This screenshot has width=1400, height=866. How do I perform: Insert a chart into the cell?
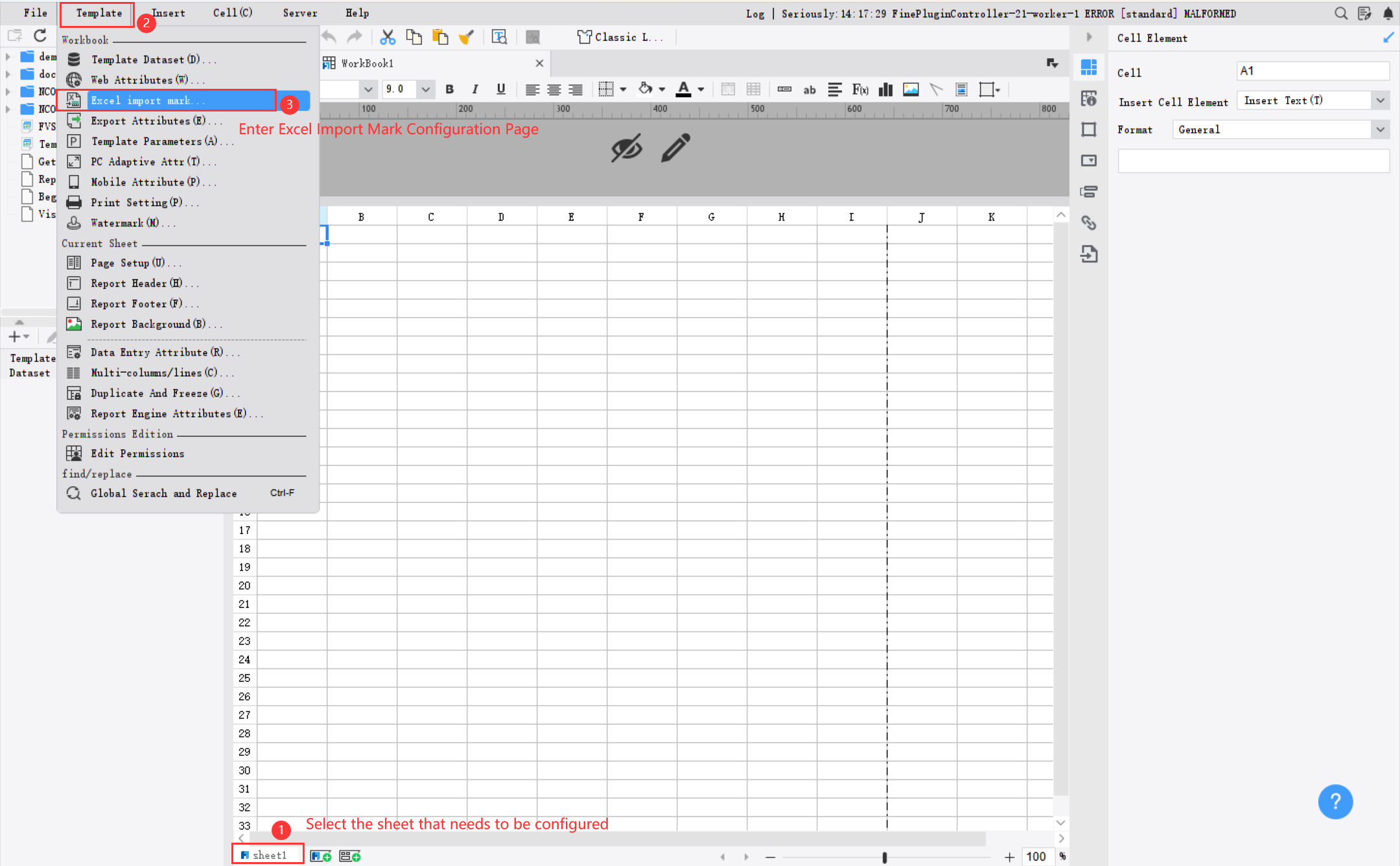pyautogui.click(x=885, y=89)
